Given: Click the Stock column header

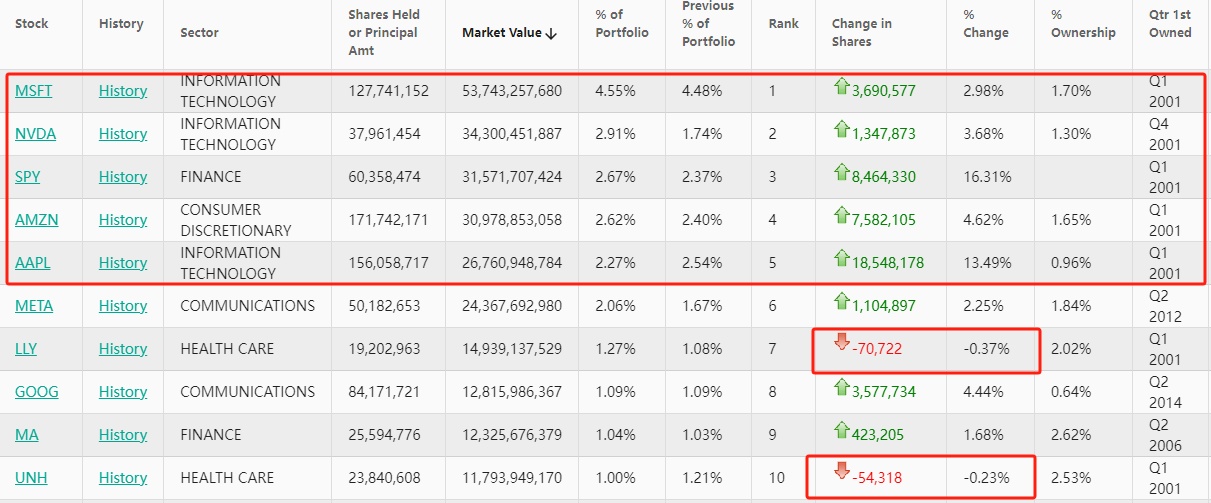Looking at the screenshot, I should (32, 23).
